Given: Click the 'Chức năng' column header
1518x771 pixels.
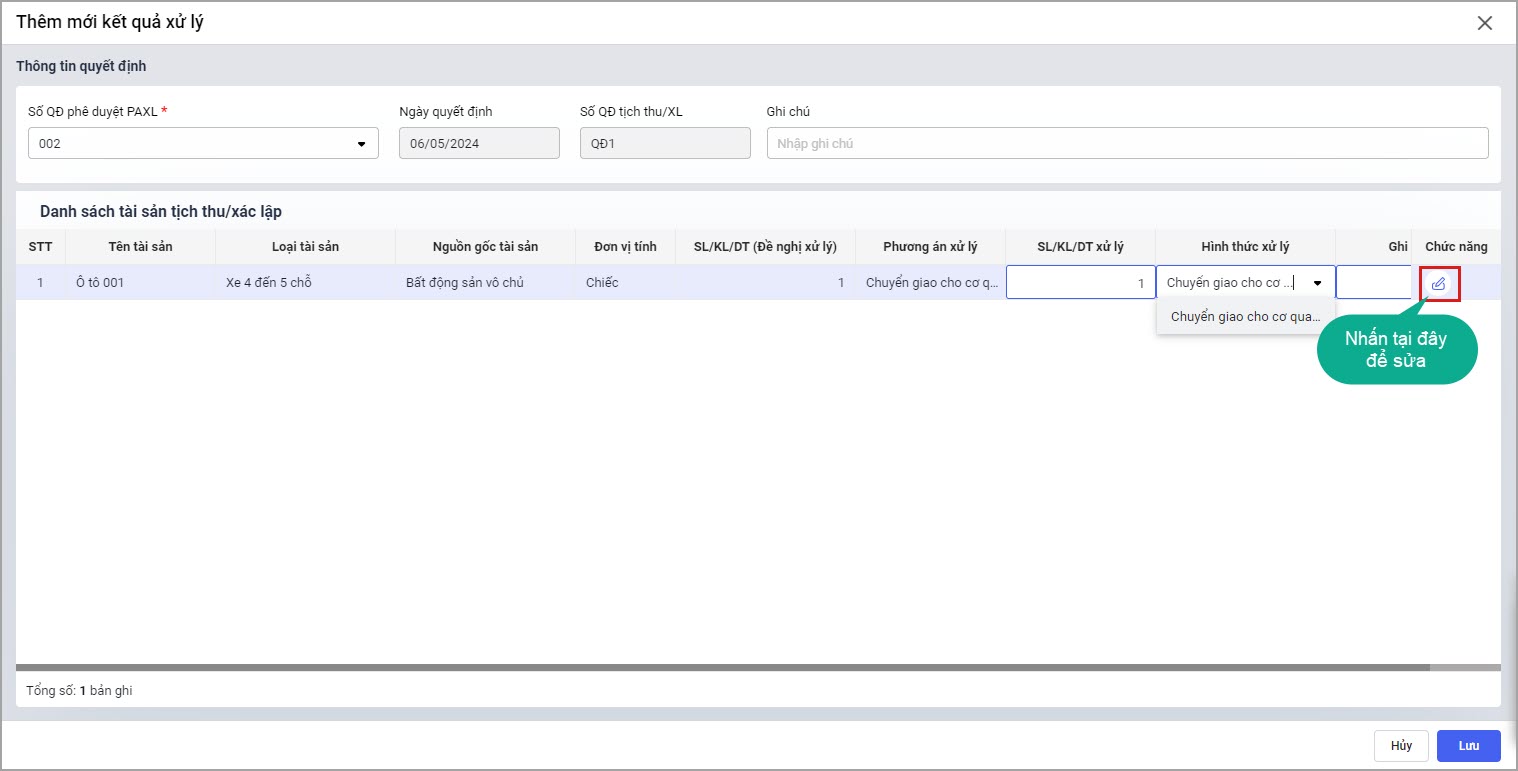Looking at the screenshot, I should [1456, 247].
